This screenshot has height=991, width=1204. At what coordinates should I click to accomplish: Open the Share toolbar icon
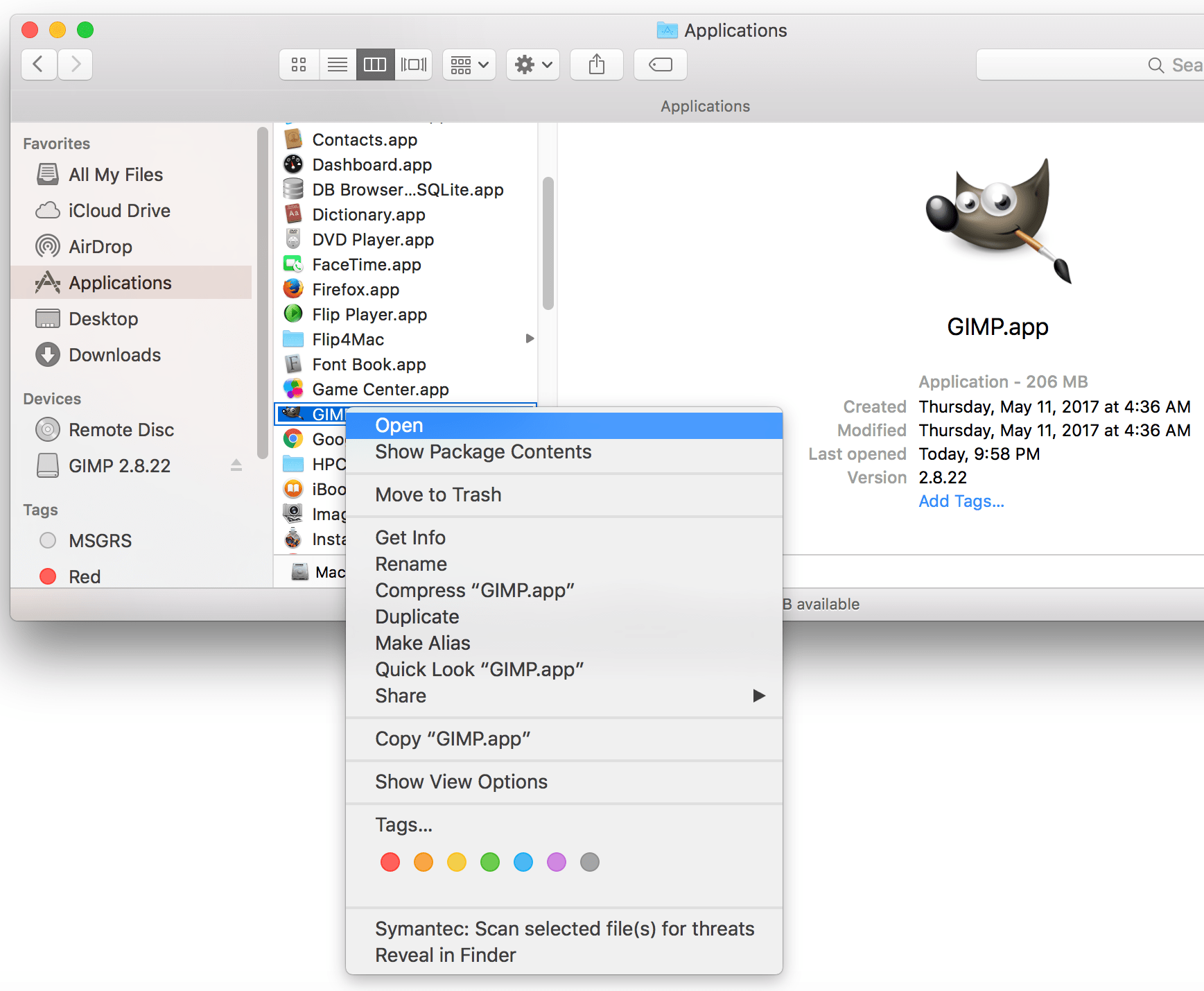tap(596, 64)
